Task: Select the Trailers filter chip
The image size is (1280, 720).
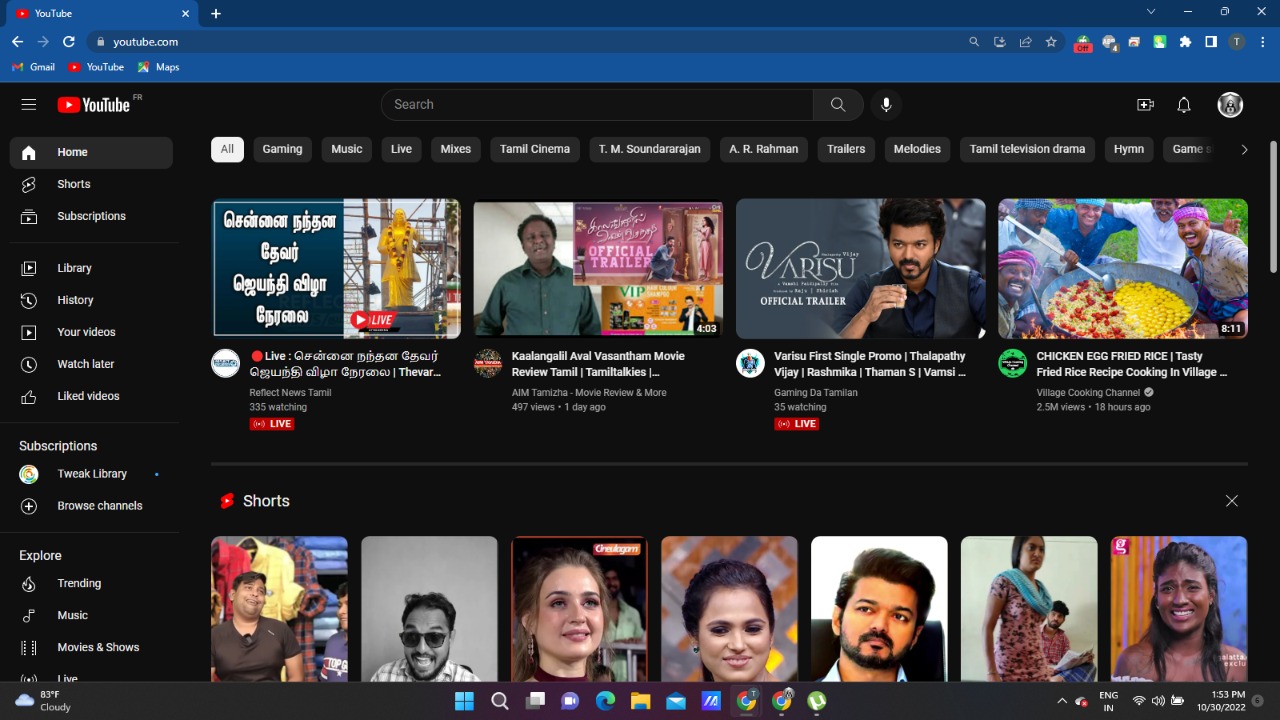Action: click(x=846, y=149)
